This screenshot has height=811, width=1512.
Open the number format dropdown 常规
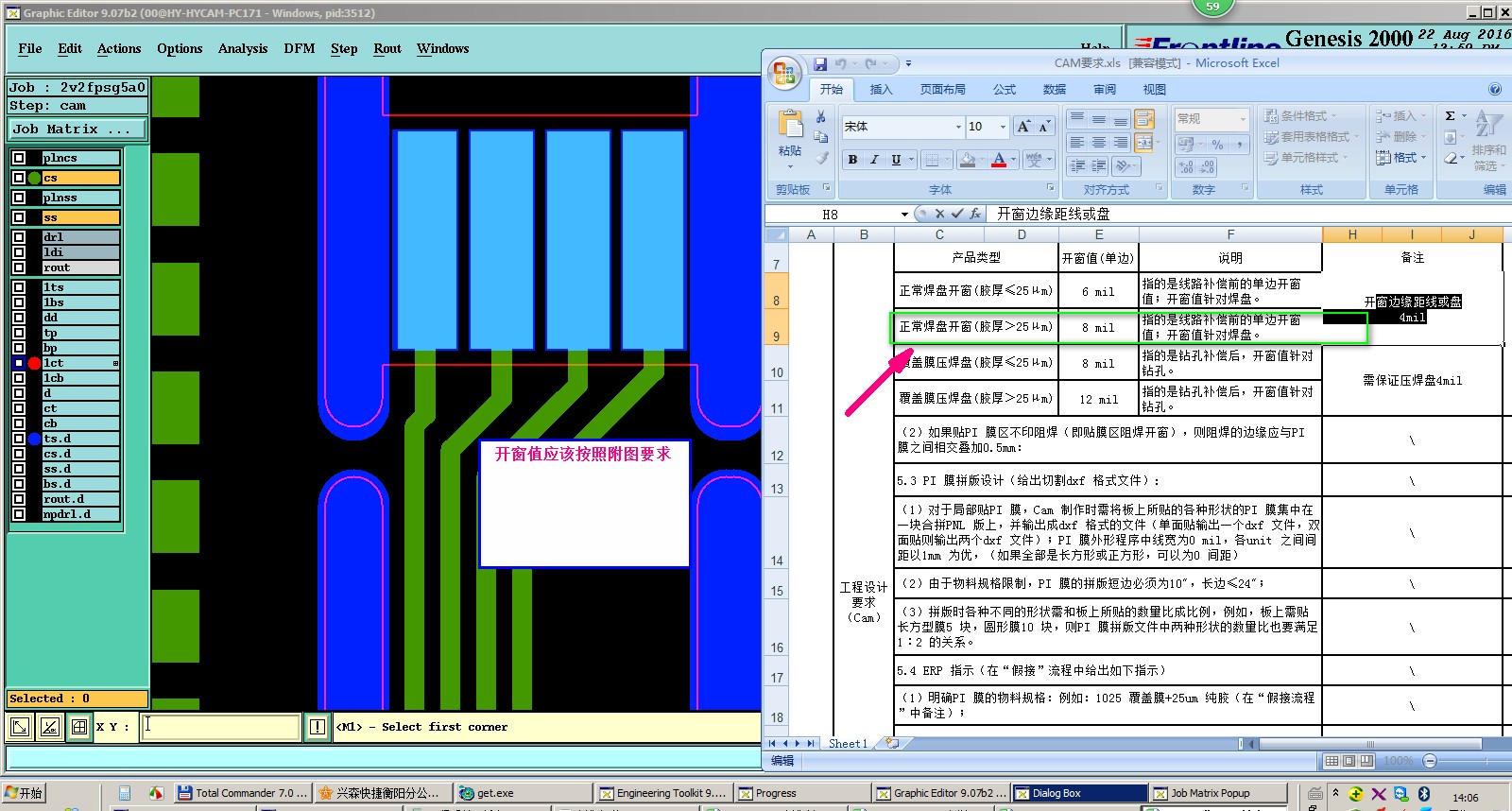point(1242,118)
